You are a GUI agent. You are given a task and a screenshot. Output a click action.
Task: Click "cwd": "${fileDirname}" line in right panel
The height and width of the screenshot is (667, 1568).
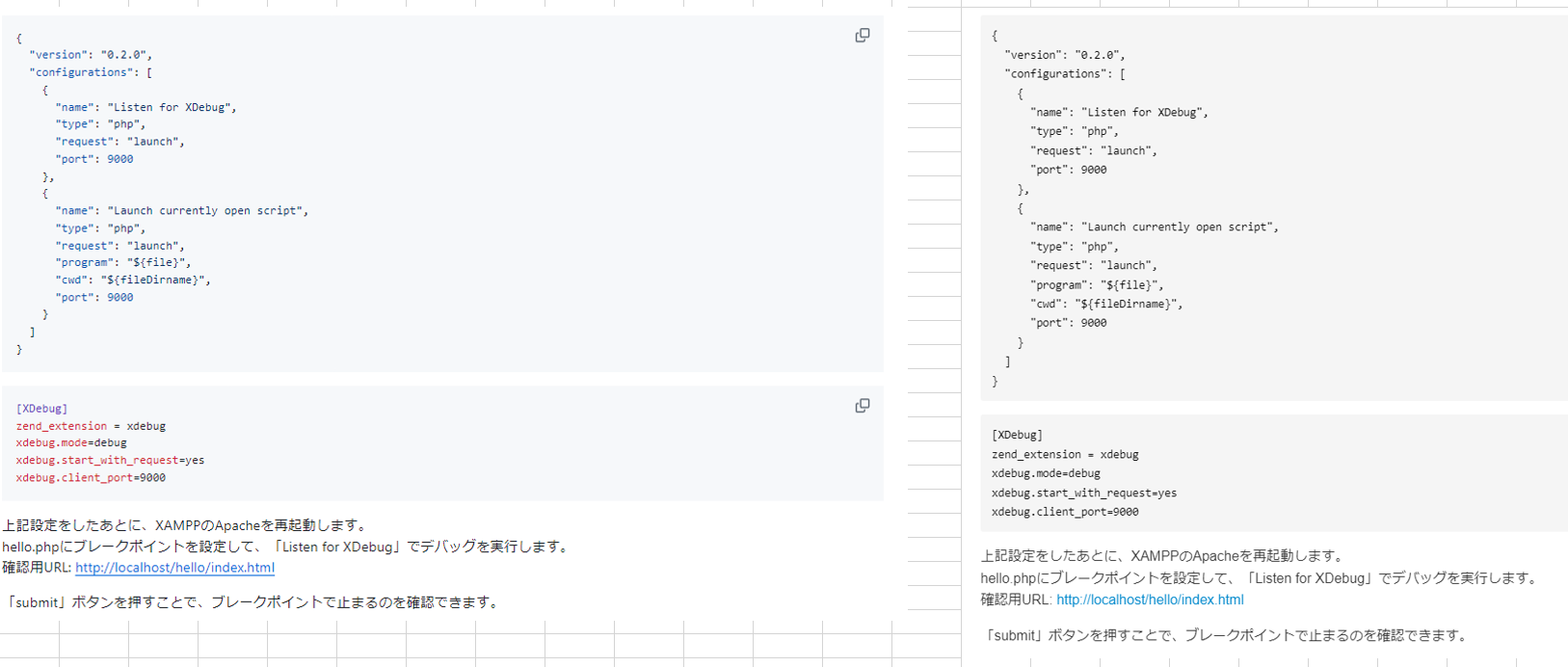click(x=1106, y=305)
